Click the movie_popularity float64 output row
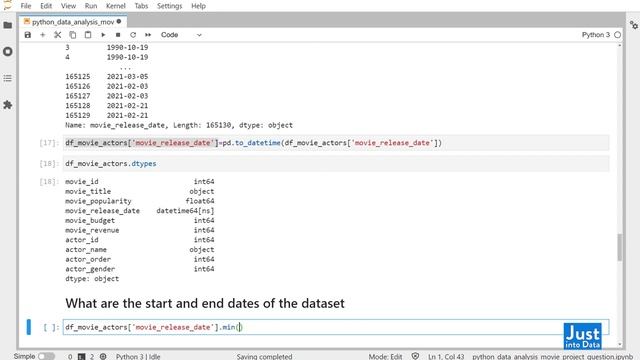640x360 pixels. click(x=140, y=201)
